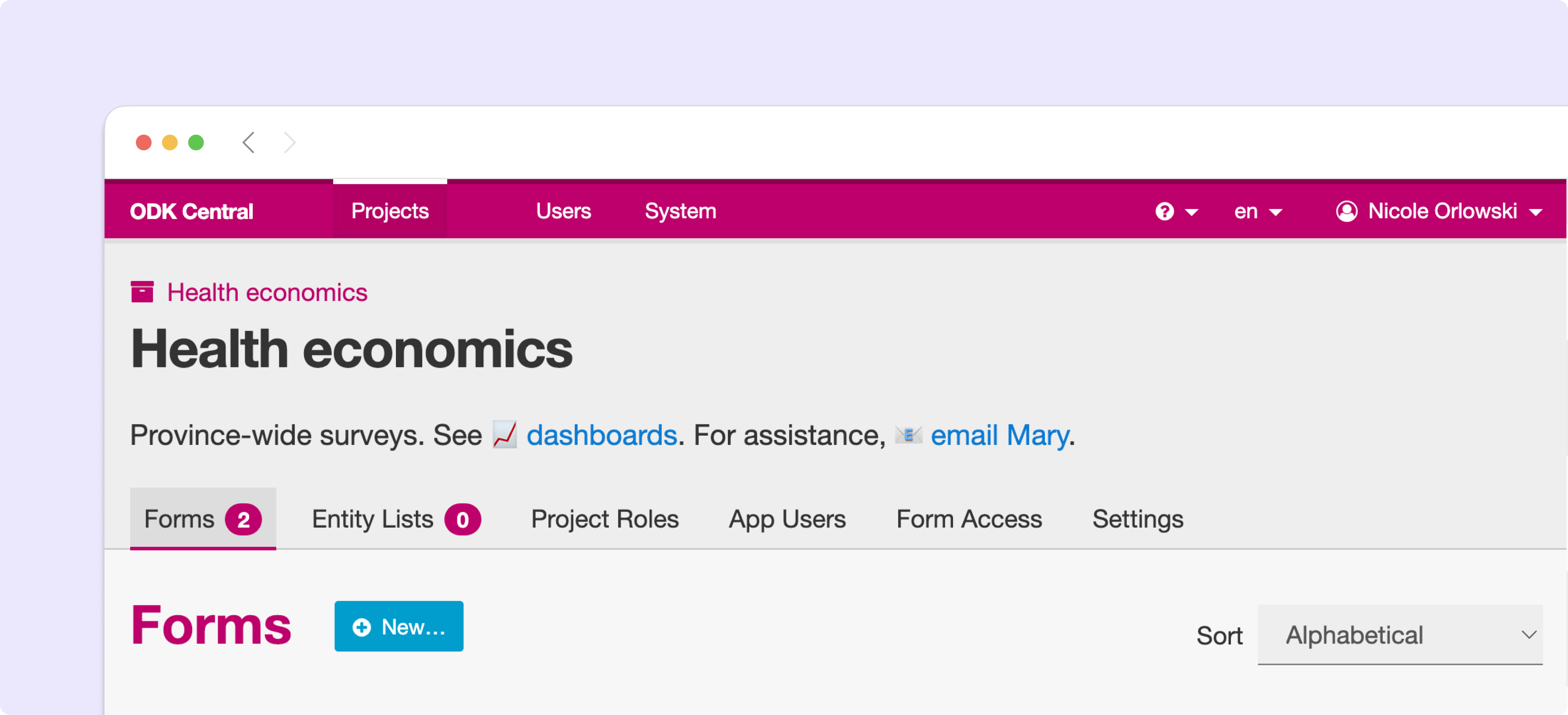Click the blue New... form button
Image resolution: width=1568 pixels, height=715 pixels.
coord(399,626)
